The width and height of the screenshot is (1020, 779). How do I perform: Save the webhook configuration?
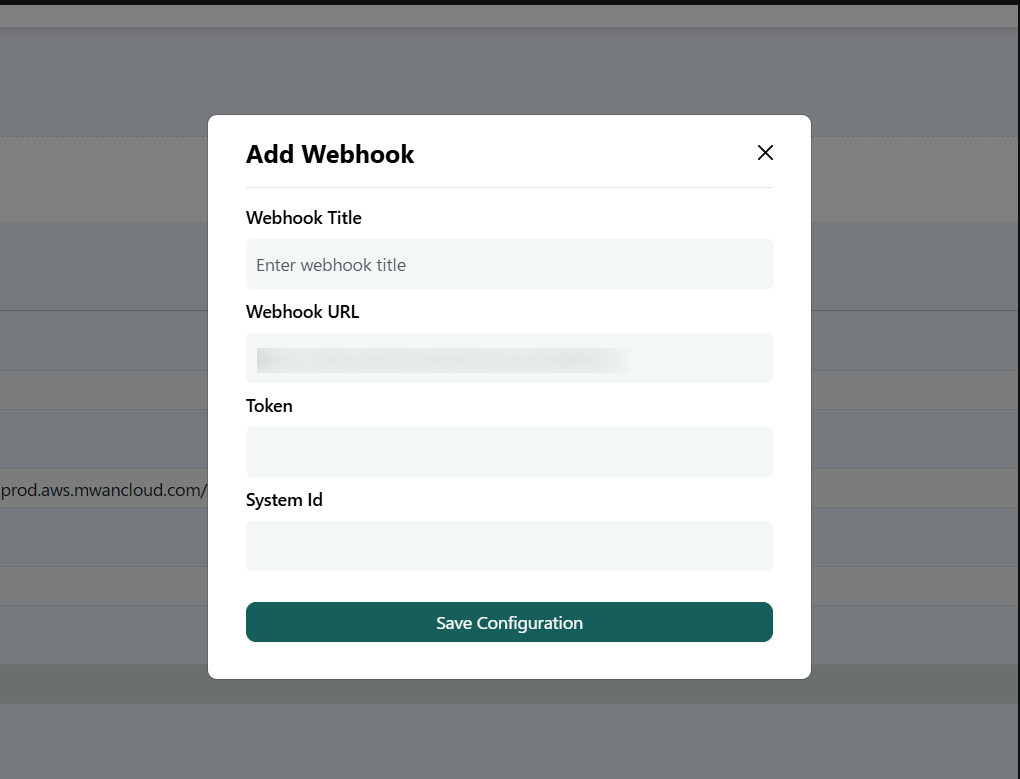tap(509, 622)
